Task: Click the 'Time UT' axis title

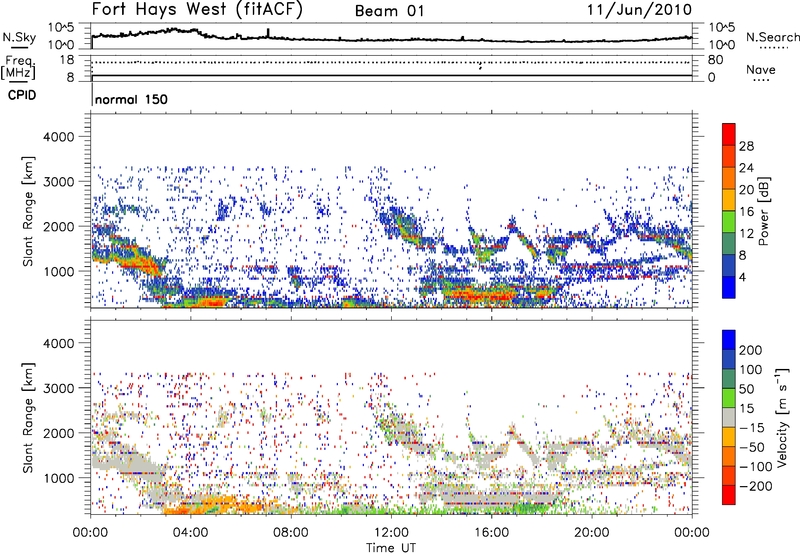Action: tap(391, 547)
